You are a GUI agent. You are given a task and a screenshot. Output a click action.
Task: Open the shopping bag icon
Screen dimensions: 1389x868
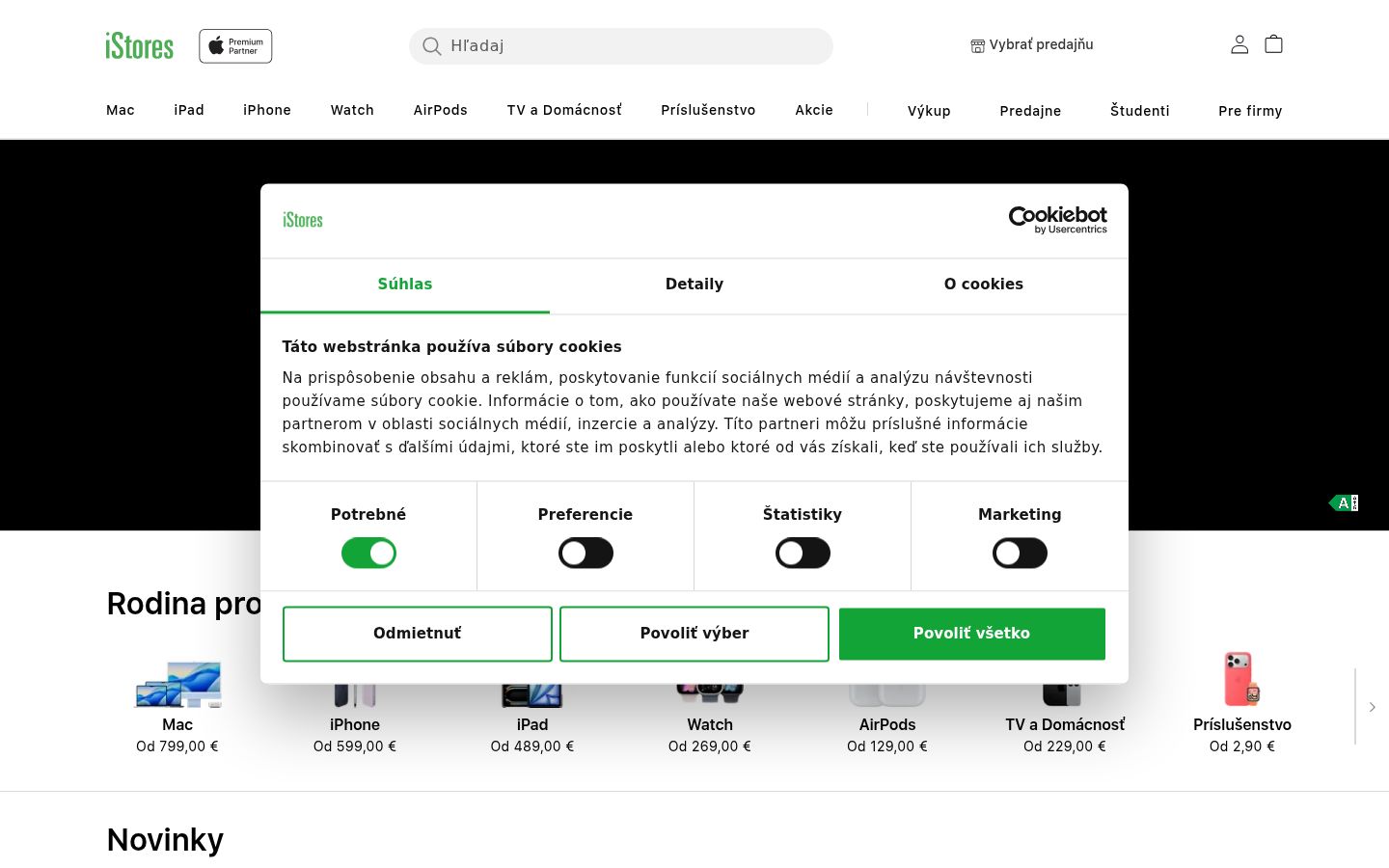click(x=1273, y=44)
